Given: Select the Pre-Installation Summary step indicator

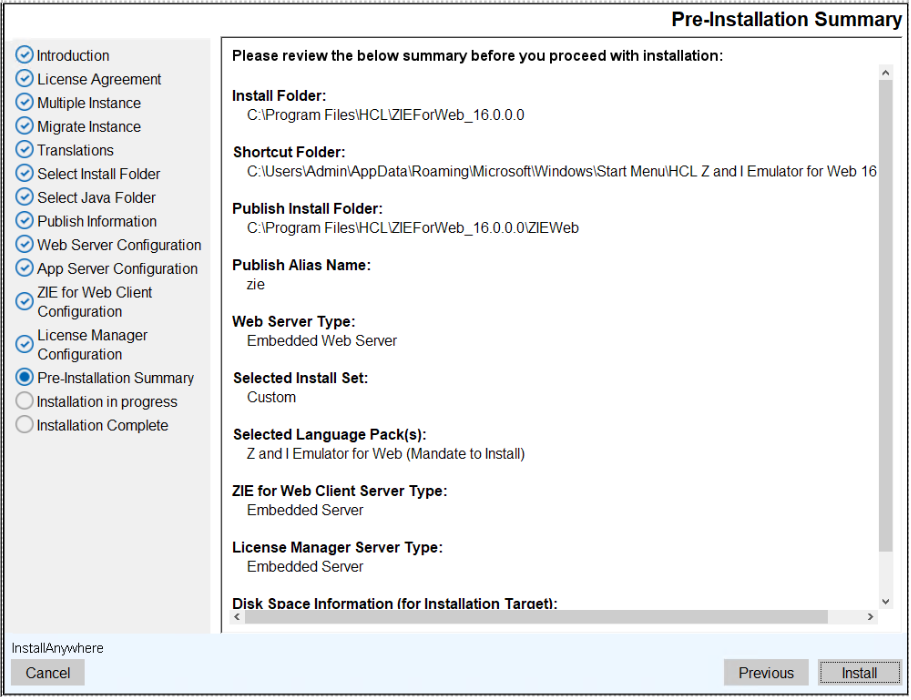Looking at the screenshot, I should click(25, 378).
